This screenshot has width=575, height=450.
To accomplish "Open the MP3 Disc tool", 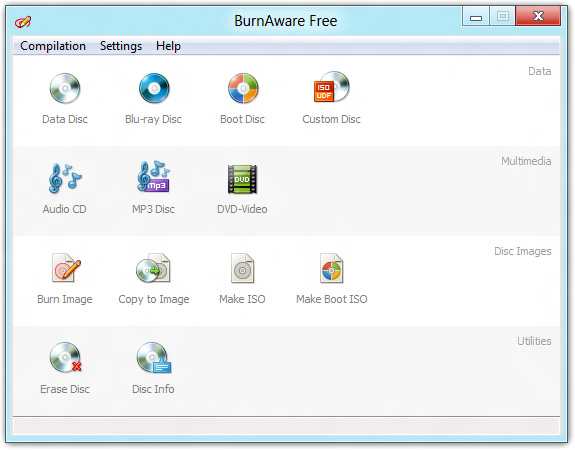I will click(154, 188).
